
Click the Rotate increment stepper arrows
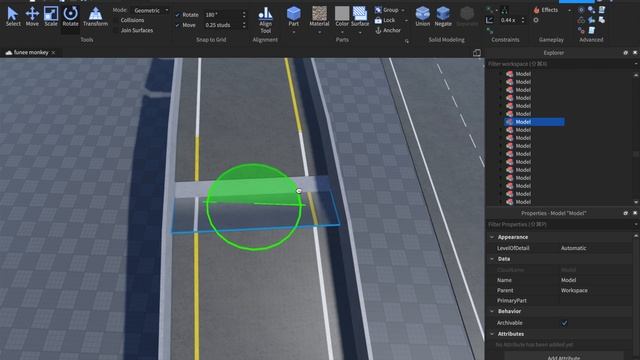[x=244, y=15]
